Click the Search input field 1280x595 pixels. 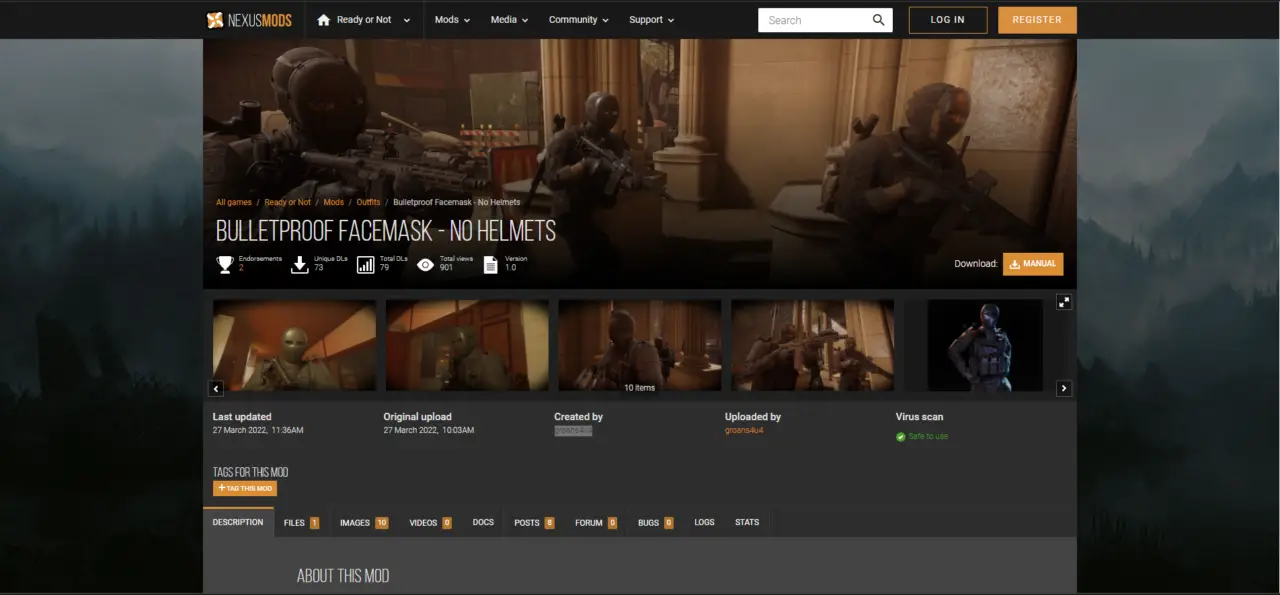813,20
